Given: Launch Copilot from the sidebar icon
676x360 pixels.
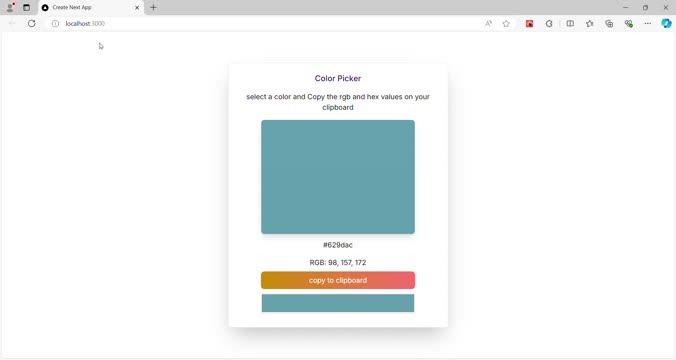Looking at the screenshot, I should (x=666, y=24).
